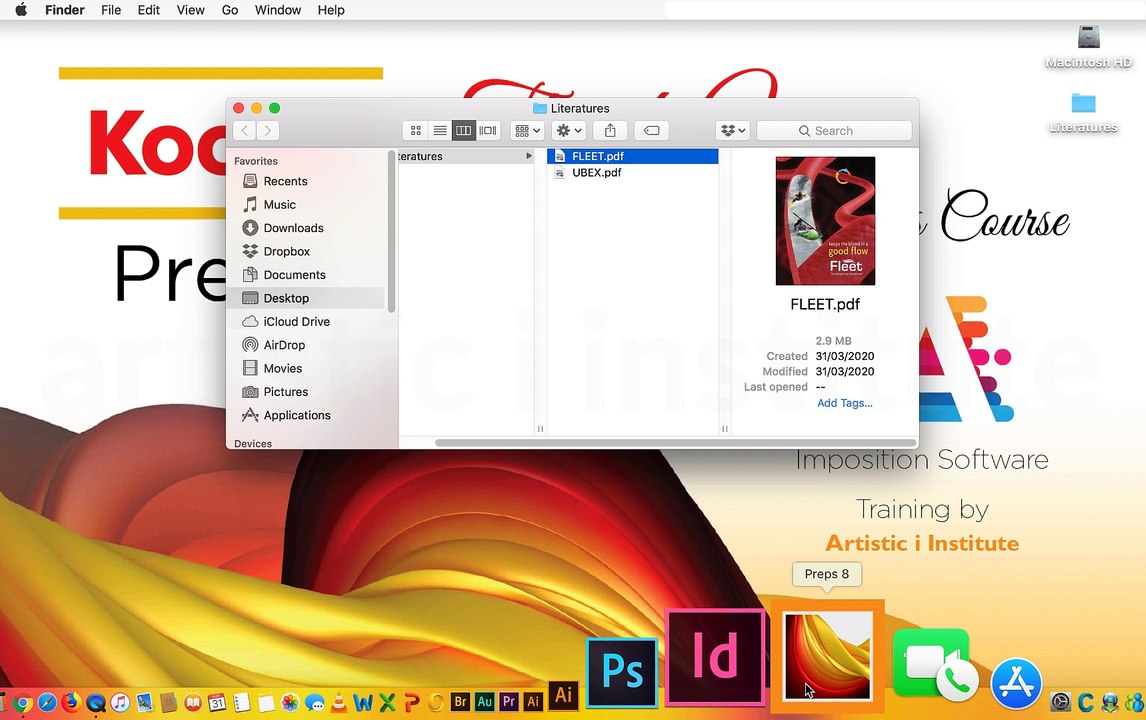Go back with the Finder back arrow

point(245,131)
